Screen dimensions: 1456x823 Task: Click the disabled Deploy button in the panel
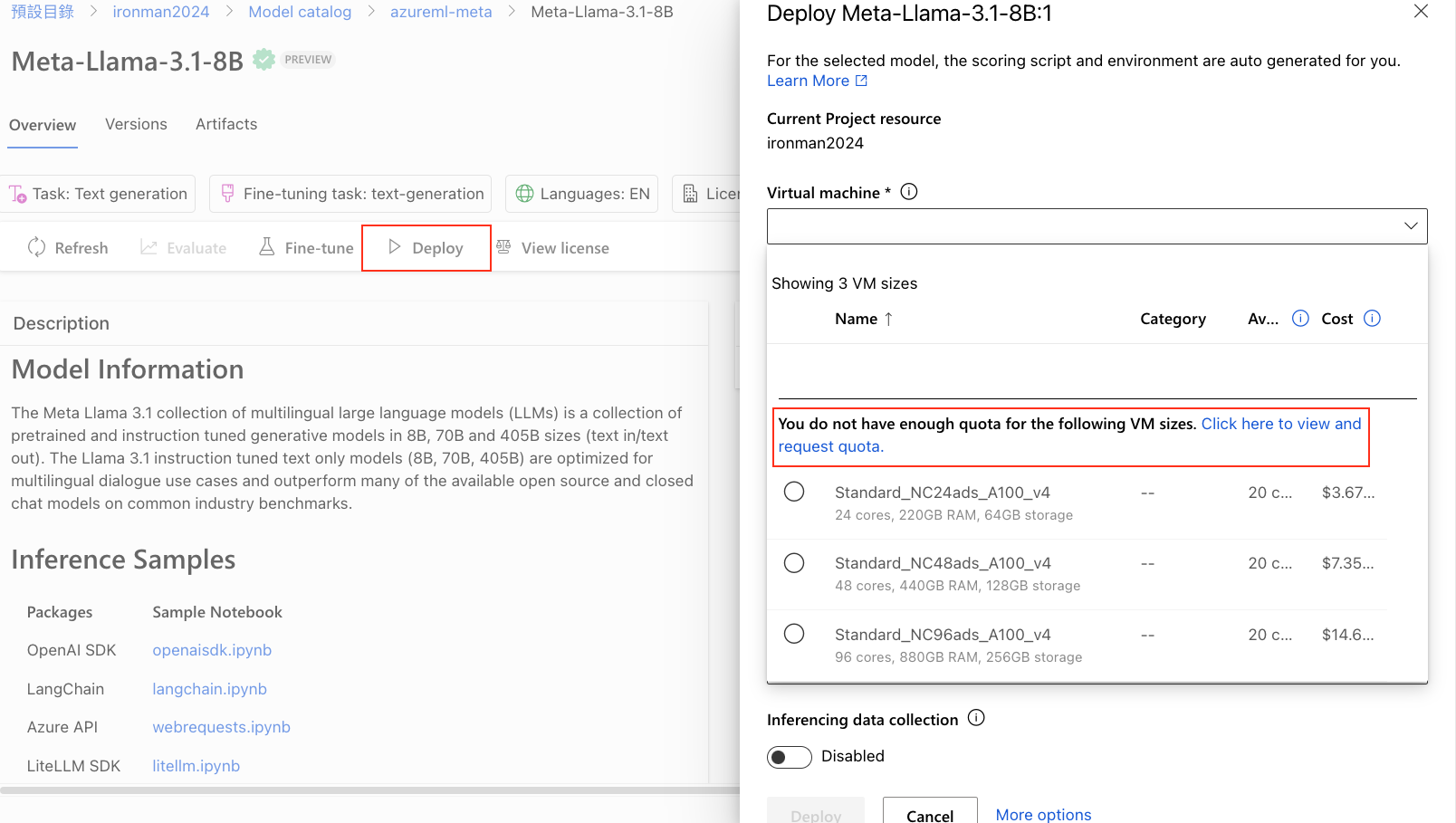tap(816, 811)
